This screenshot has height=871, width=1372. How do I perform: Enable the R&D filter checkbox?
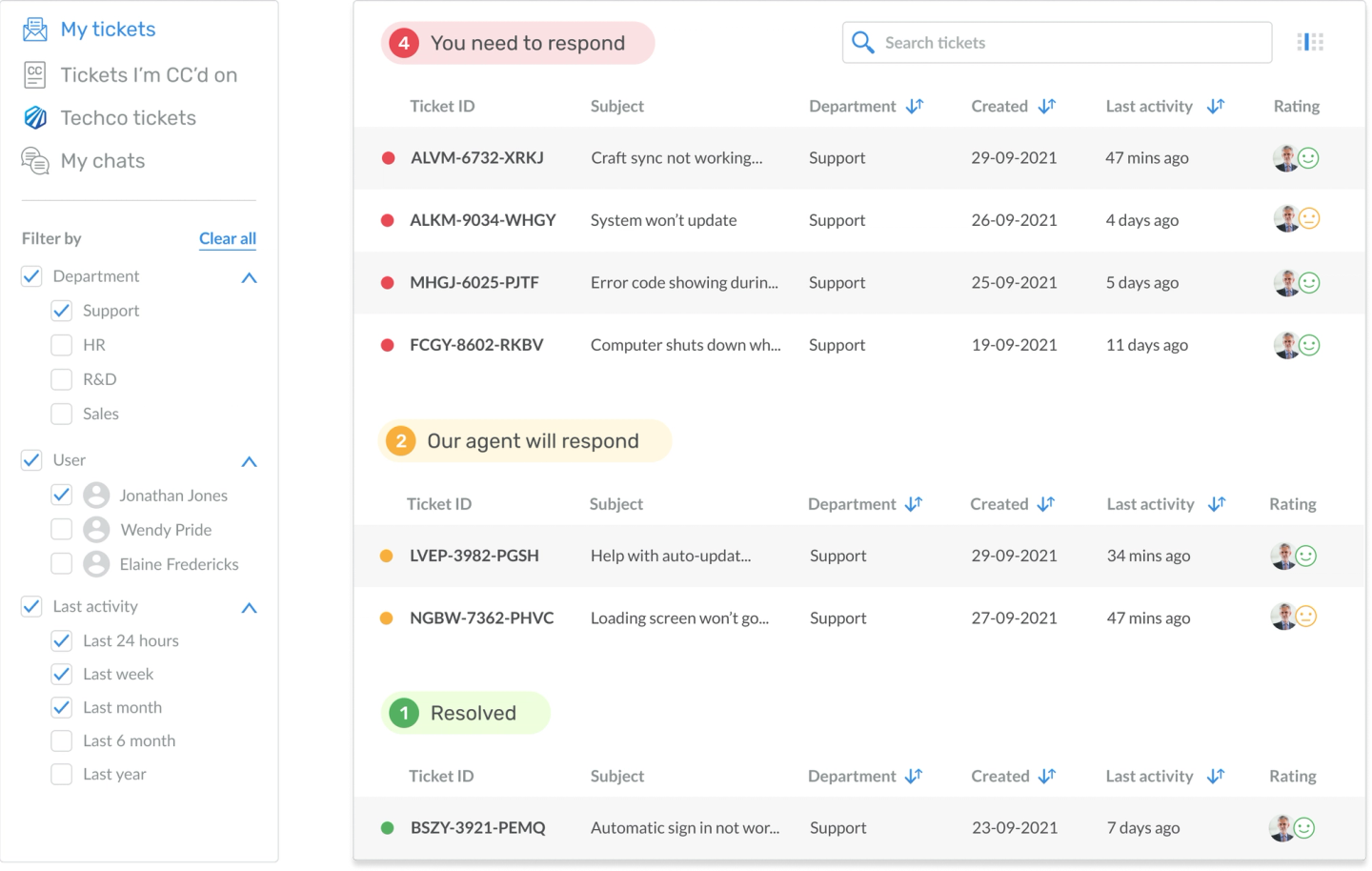click(62, 379)
